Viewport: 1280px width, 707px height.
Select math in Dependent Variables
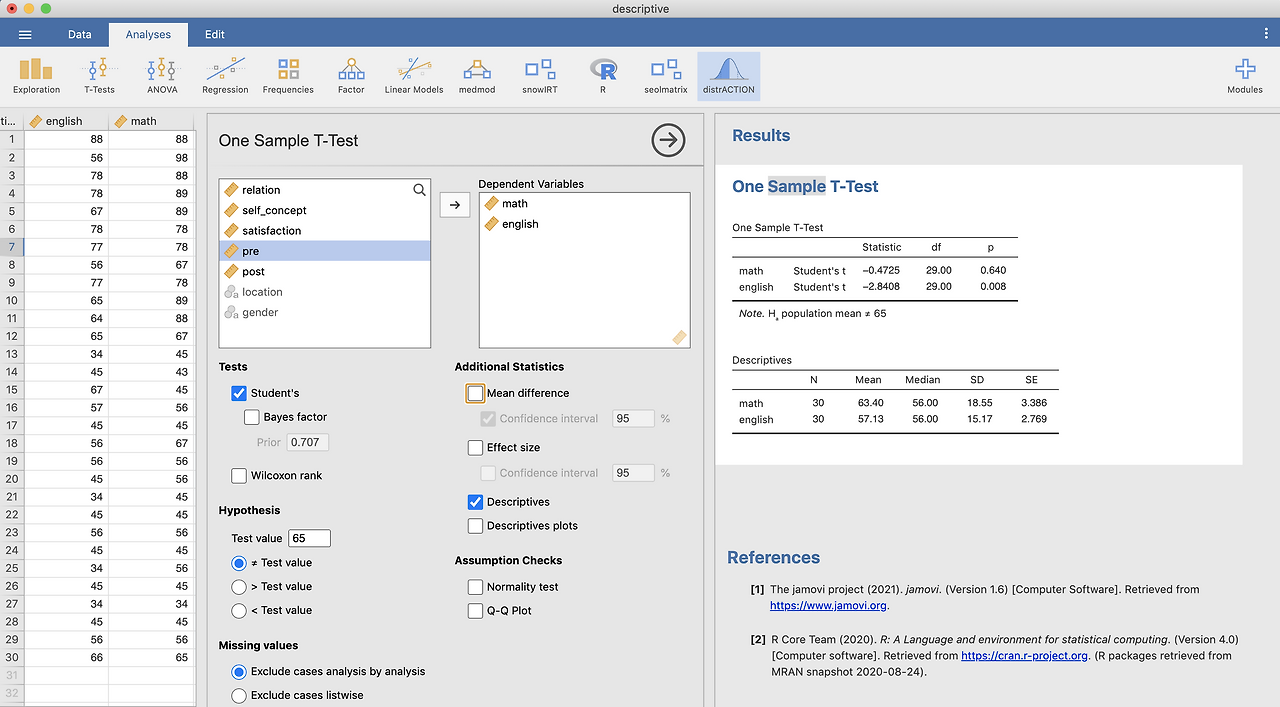(x=584, y=203)
